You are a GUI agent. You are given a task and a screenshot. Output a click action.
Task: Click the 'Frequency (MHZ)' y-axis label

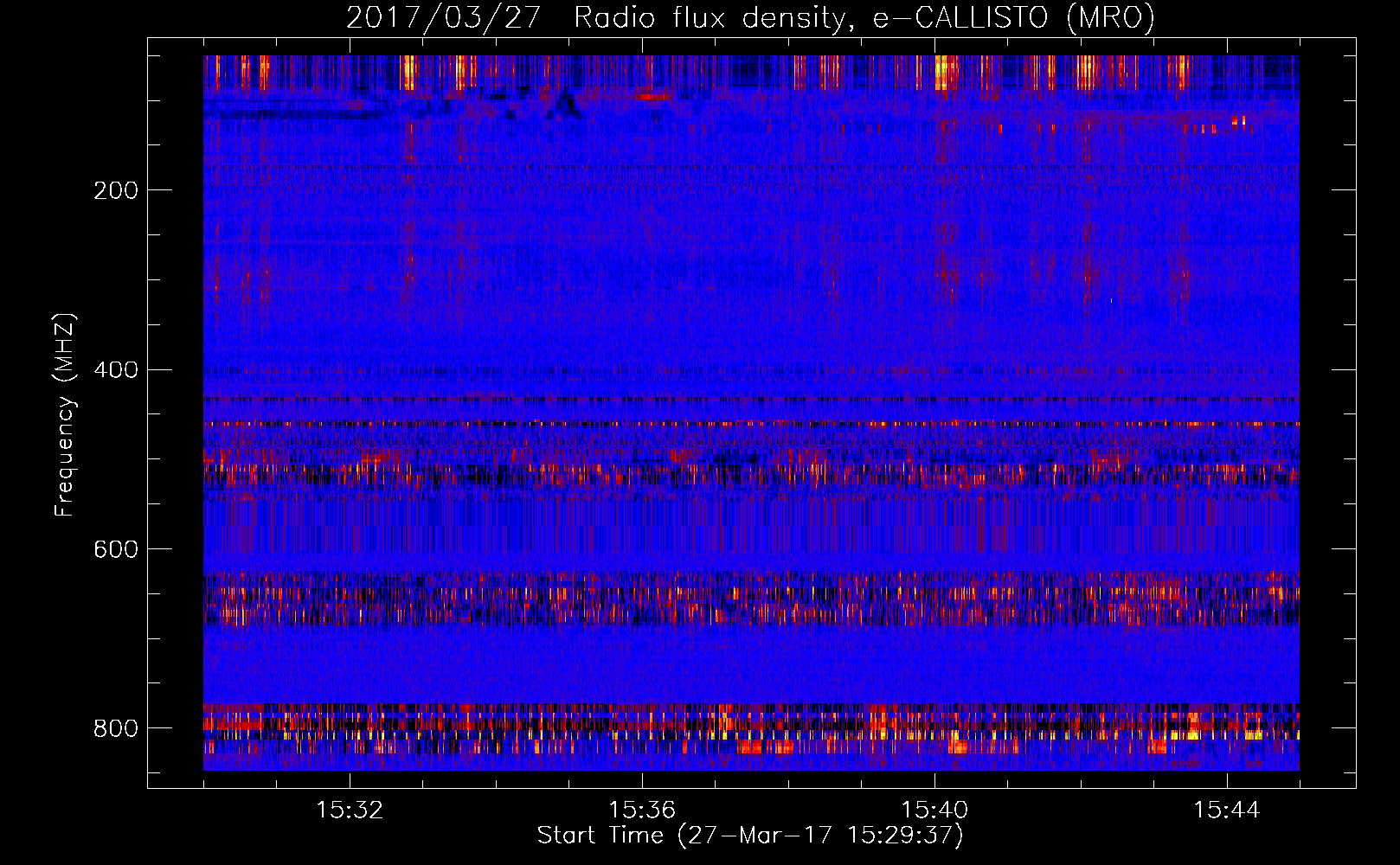click(x=65, y=415)
